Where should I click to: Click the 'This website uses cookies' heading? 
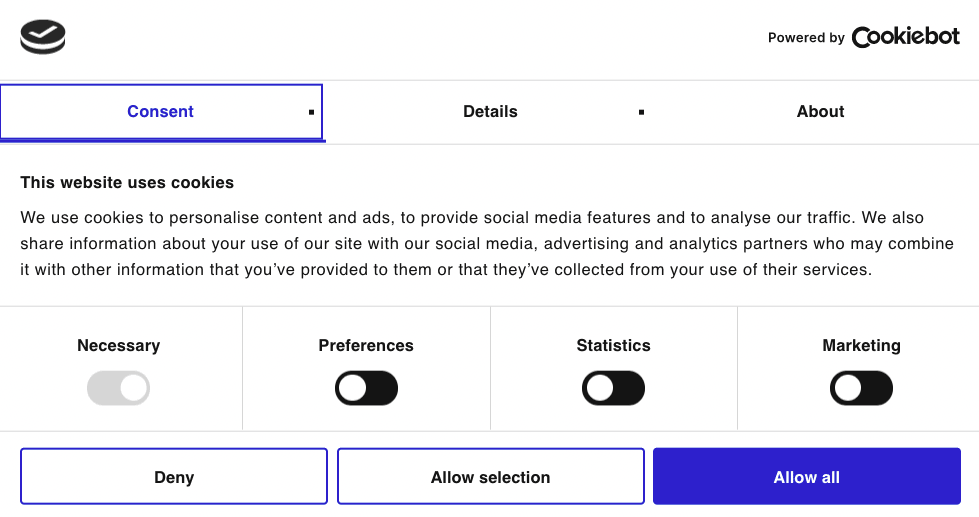(127, 183)
